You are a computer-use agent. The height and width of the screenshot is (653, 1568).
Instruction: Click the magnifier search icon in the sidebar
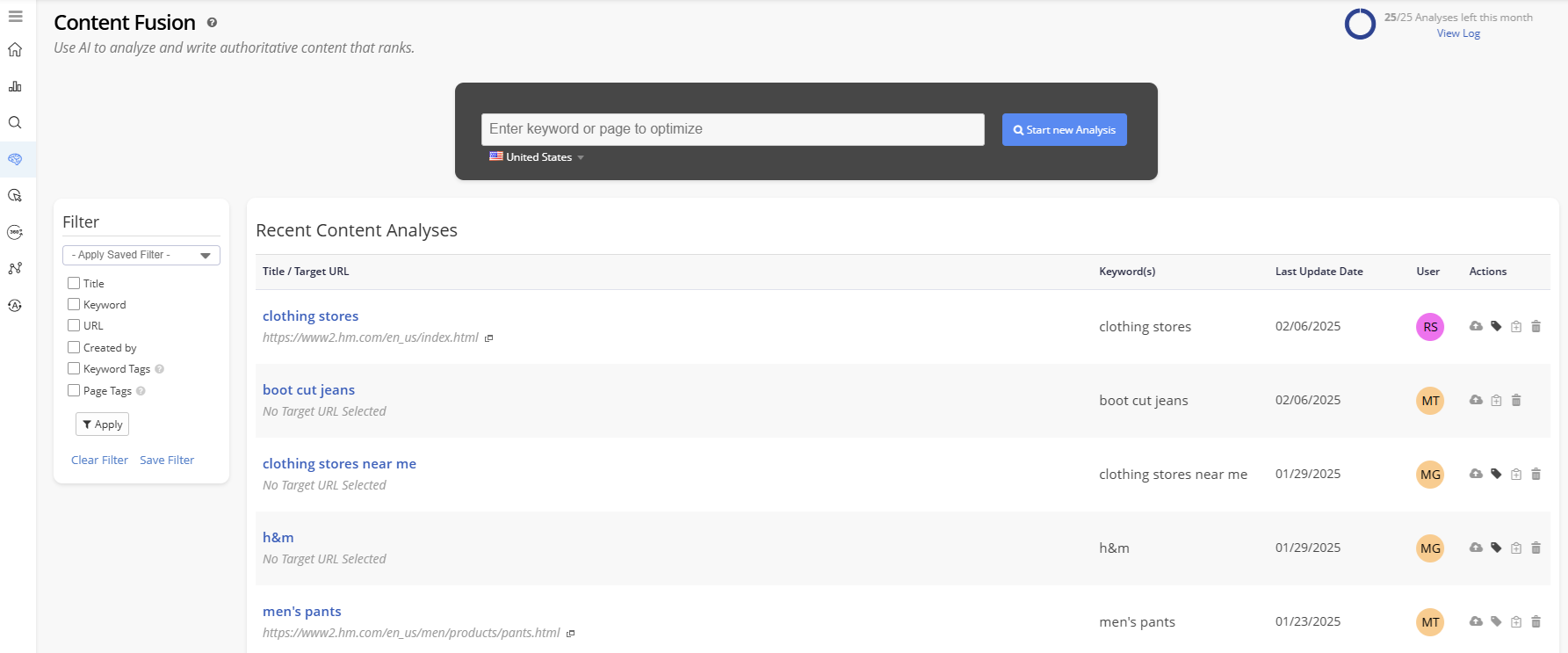(15, 123)
